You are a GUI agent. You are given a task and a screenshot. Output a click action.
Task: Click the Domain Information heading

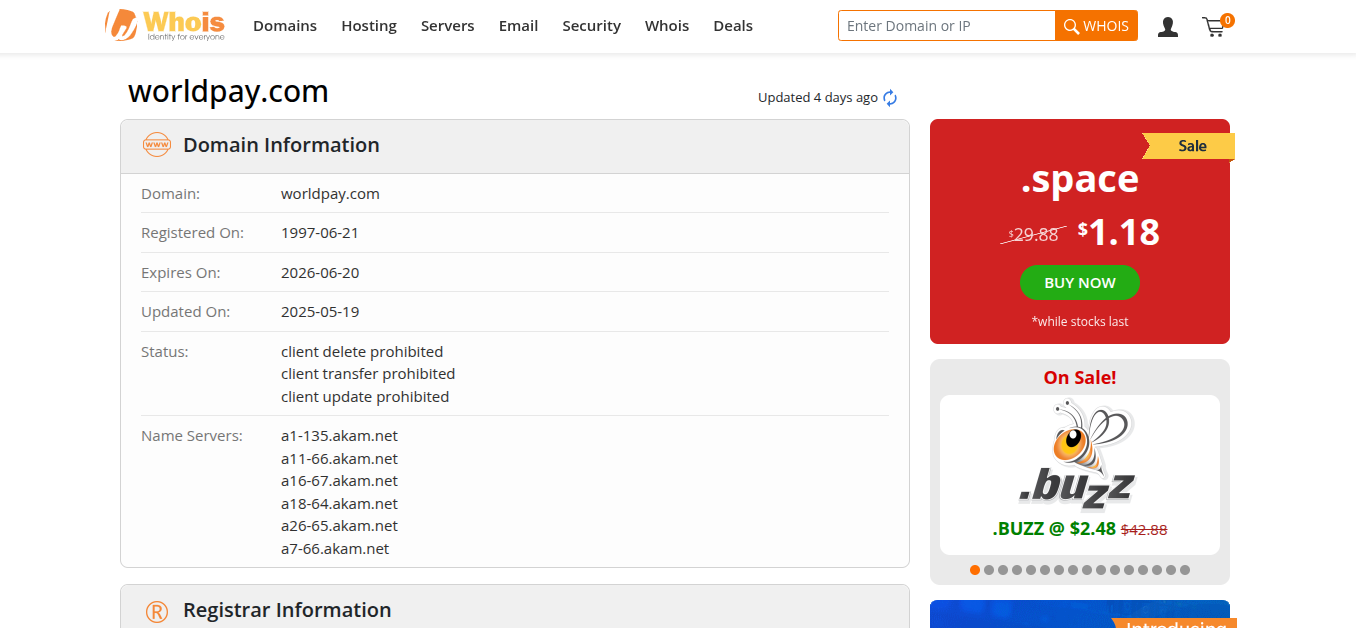(x=281, y=145)
